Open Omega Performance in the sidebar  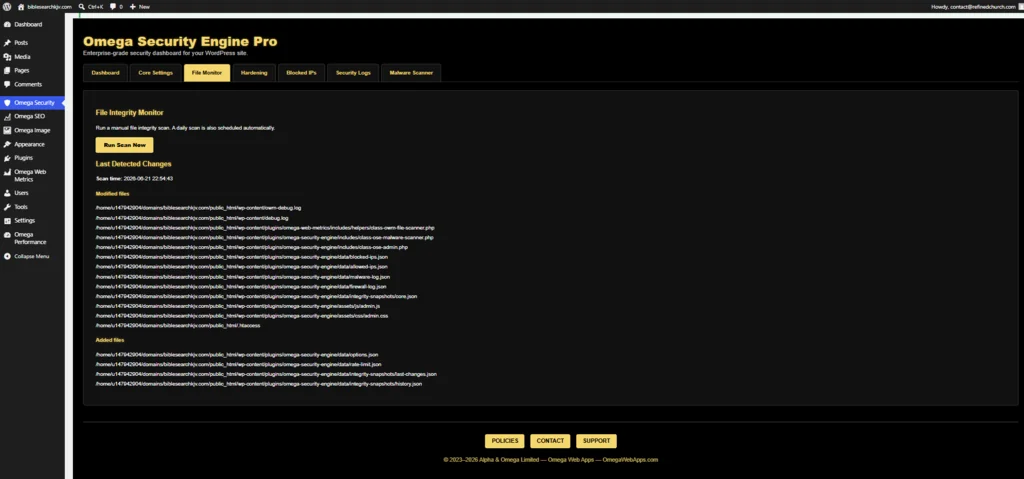(32, 238)
